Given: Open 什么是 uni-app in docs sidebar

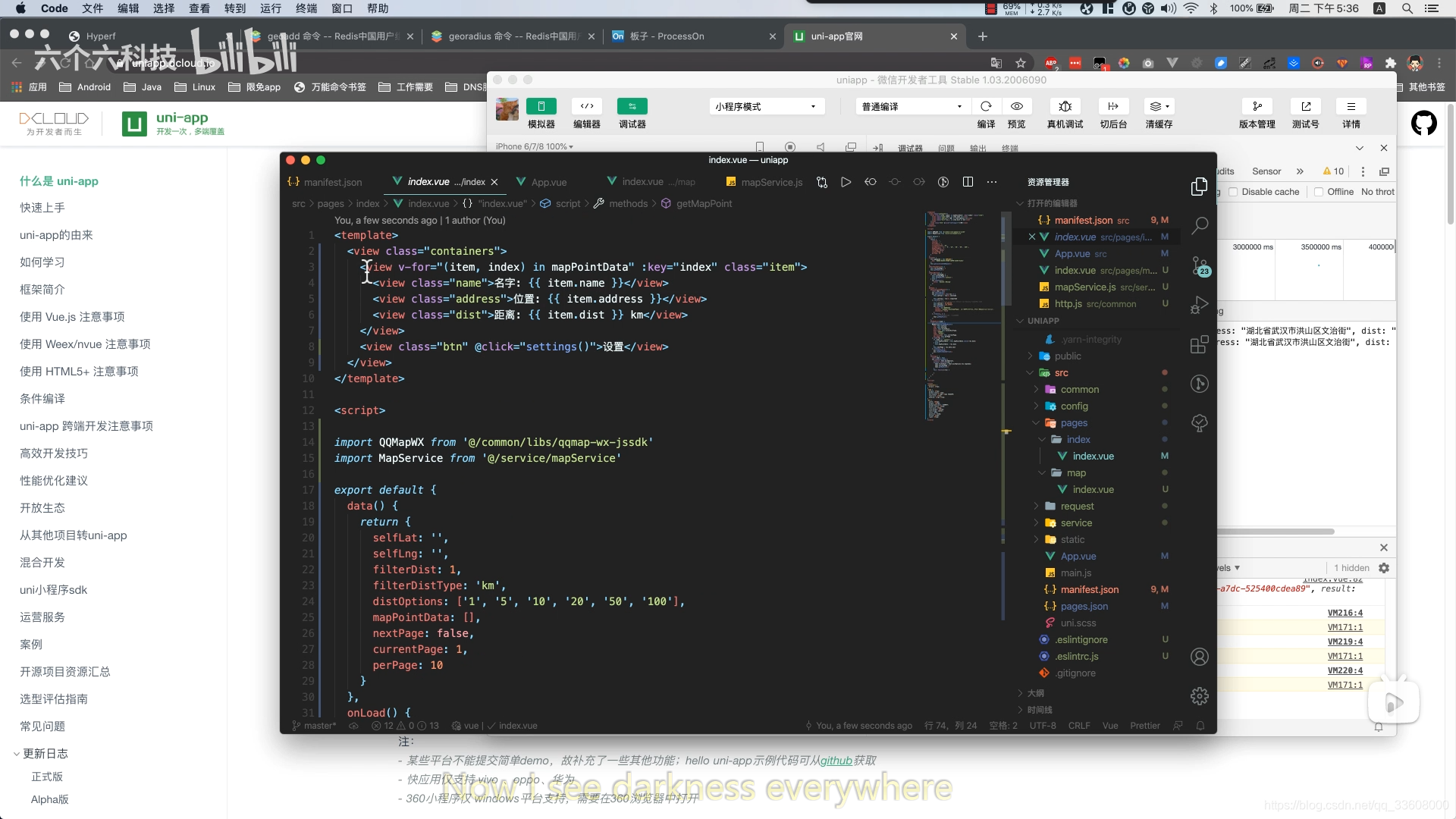Looking at the screenshot, I should point(59,180).
